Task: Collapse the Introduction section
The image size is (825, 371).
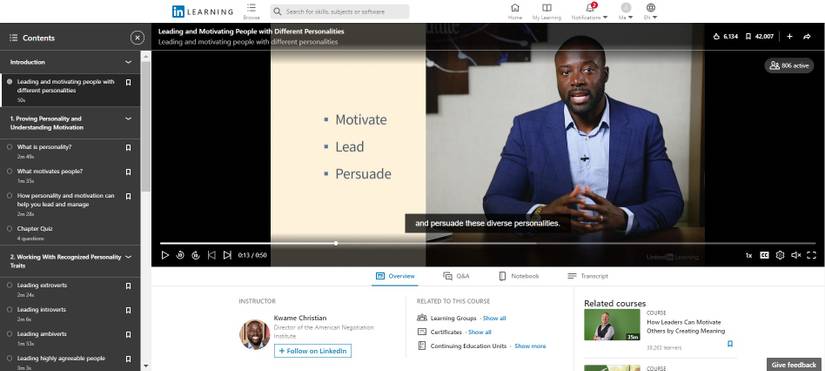Action: tap(128, 62)
